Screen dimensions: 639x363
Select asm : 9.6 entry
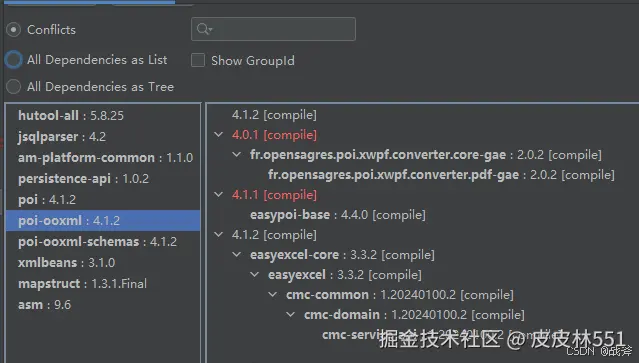click(x=103, y=304)
